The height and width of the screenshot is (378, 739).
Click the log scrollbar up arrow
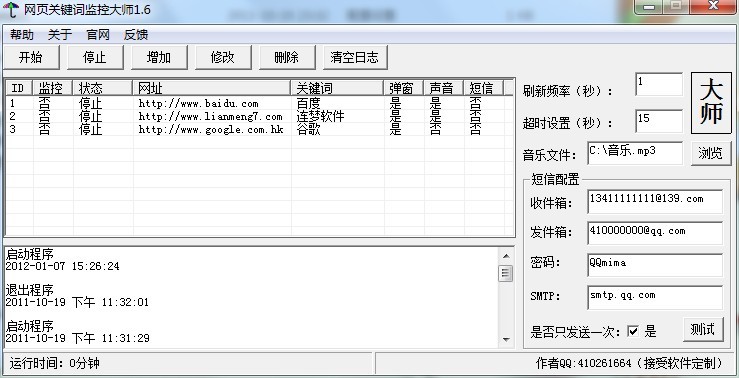coord(506,256)
